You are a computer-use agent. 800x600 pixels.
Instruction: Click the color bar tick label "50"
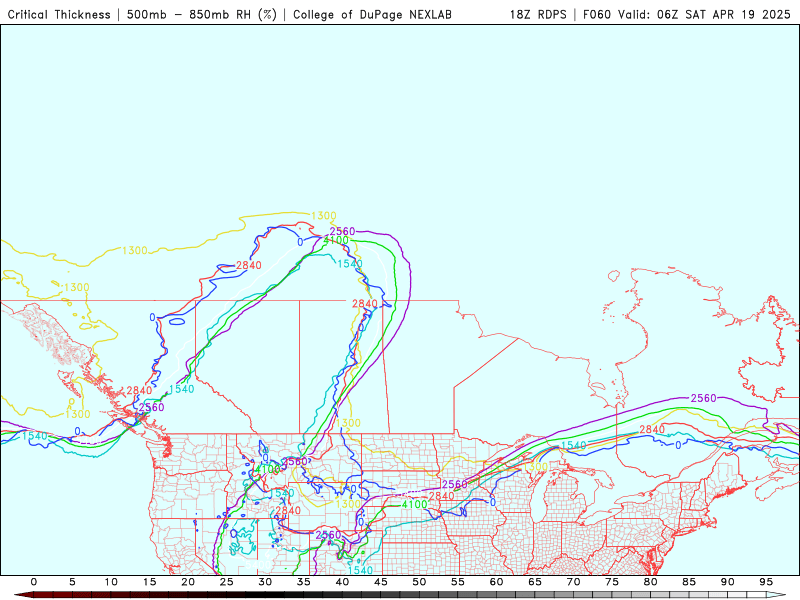point(419,582)
